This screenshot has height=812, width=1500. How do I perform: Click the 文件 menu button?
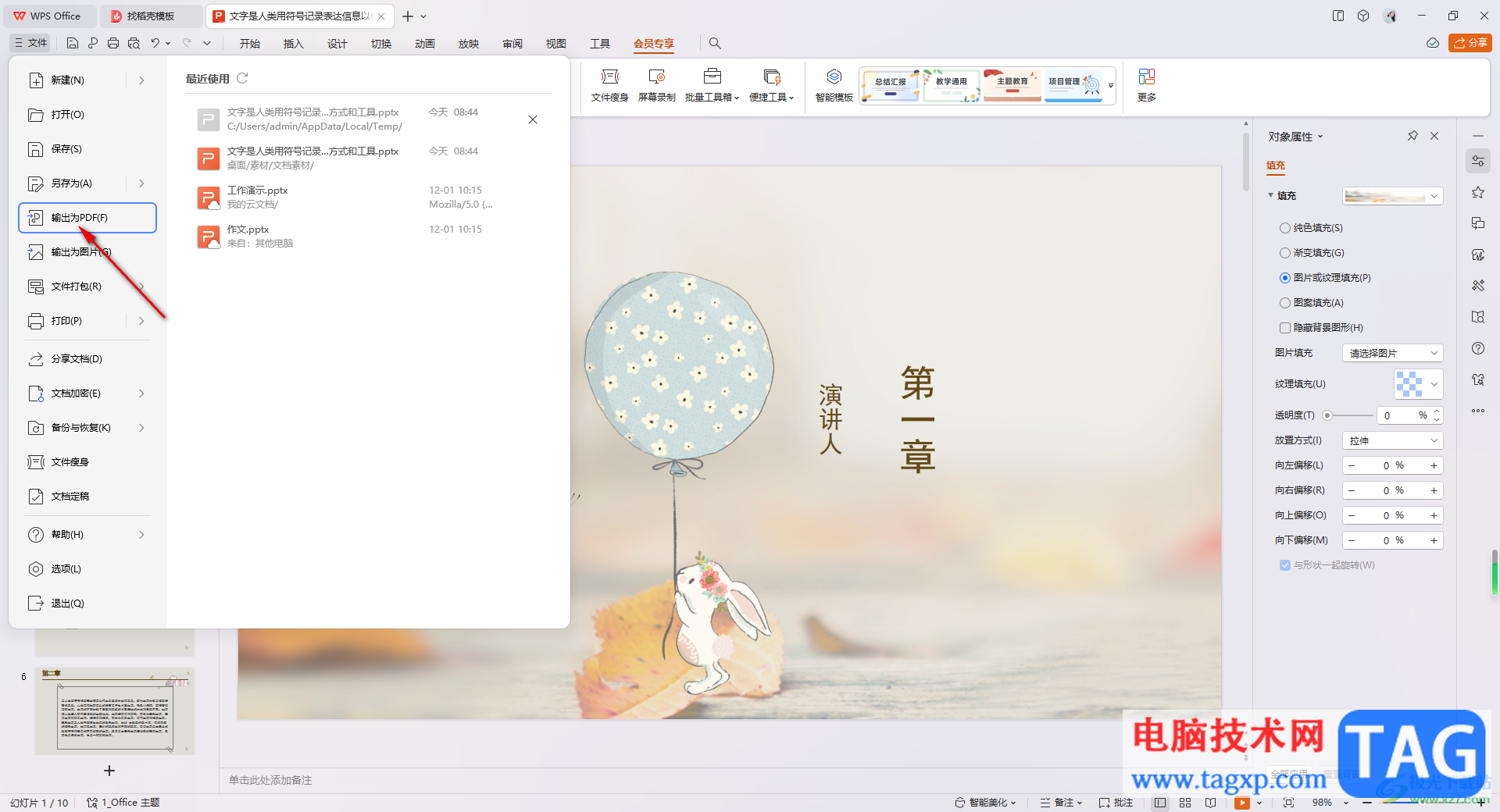coord(31,43)
